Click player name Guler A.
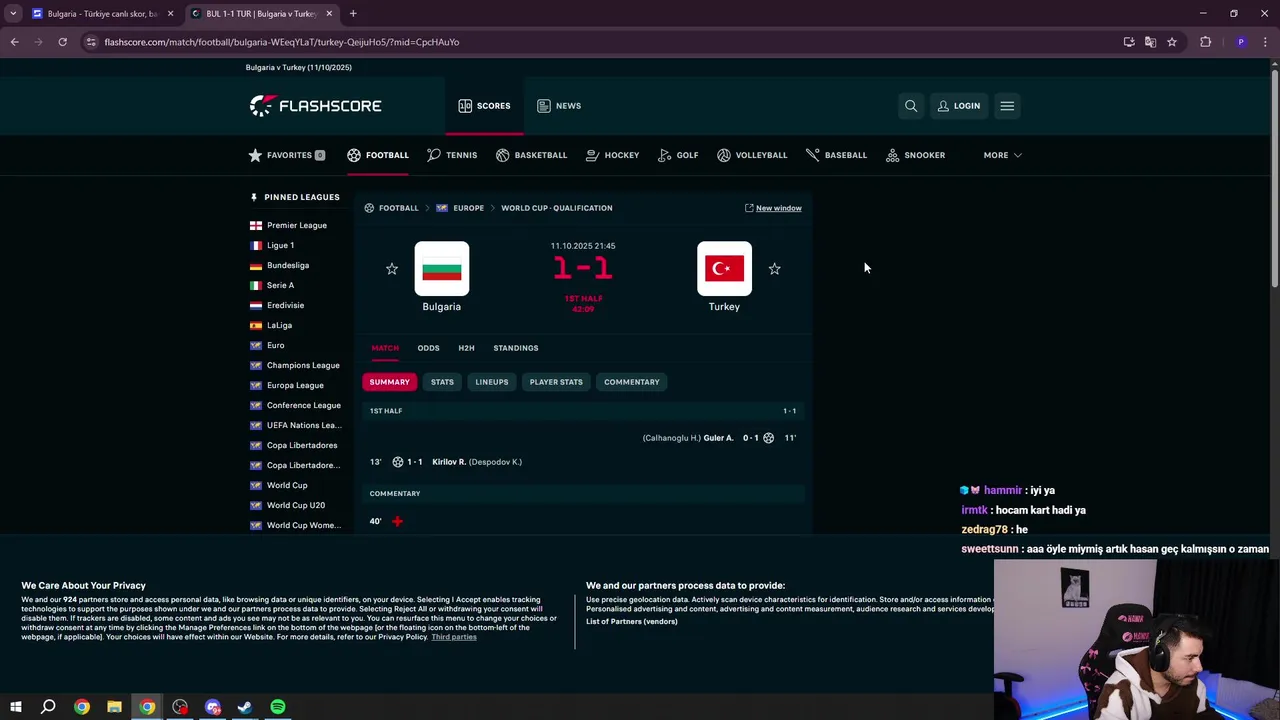 pos(718,438)
